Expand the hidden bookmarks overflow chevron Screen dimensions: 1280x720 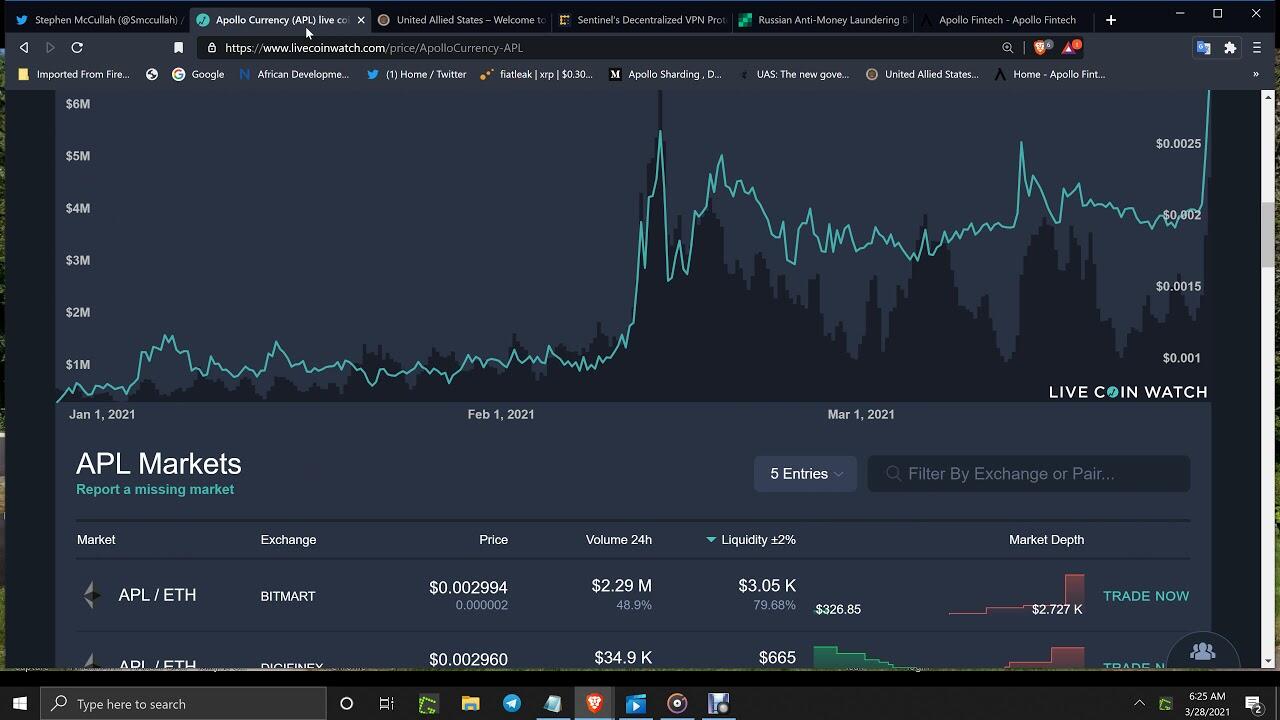tap(1256, 74)
